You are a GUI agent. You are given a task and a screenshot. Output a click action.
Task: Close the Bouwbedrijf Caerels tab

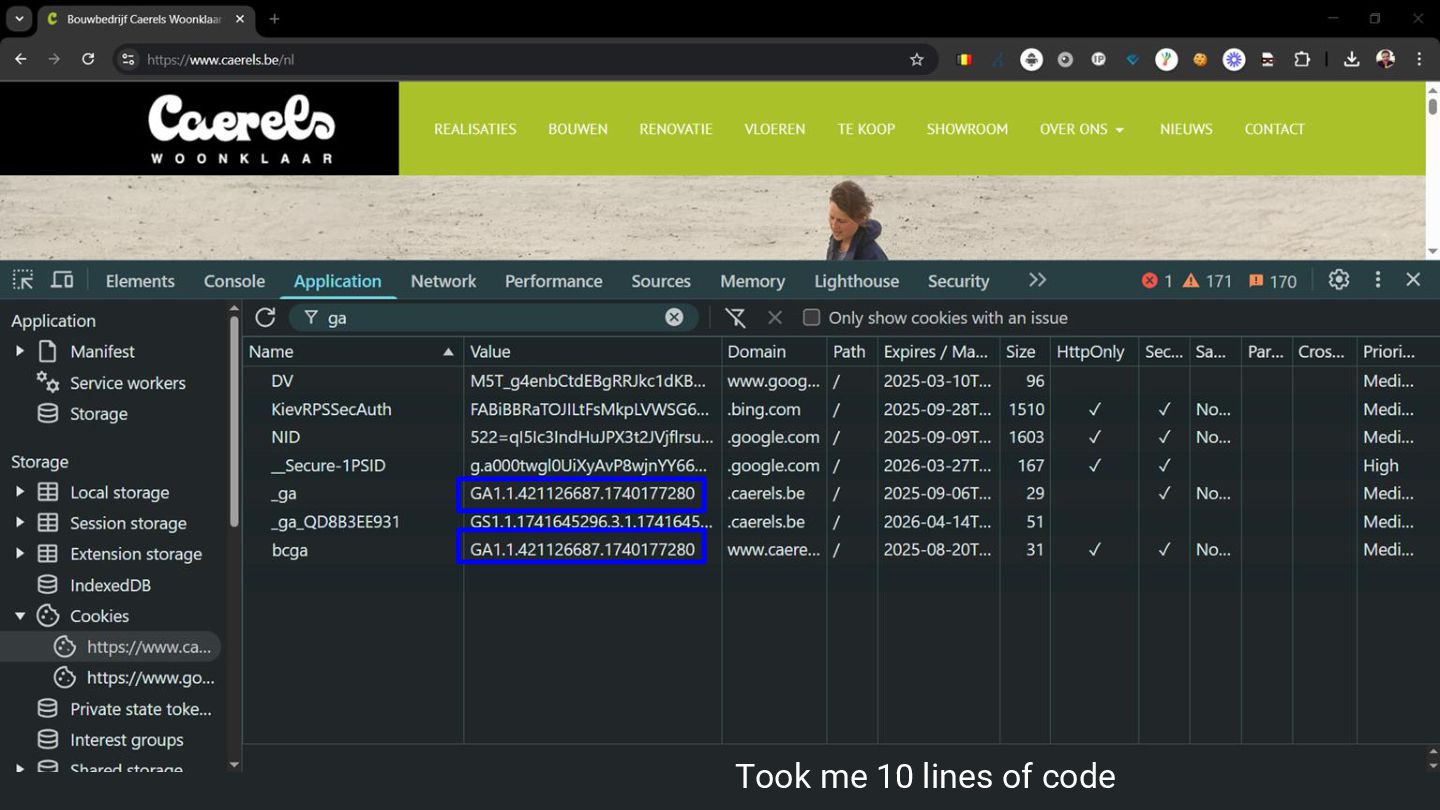[240, 19]
